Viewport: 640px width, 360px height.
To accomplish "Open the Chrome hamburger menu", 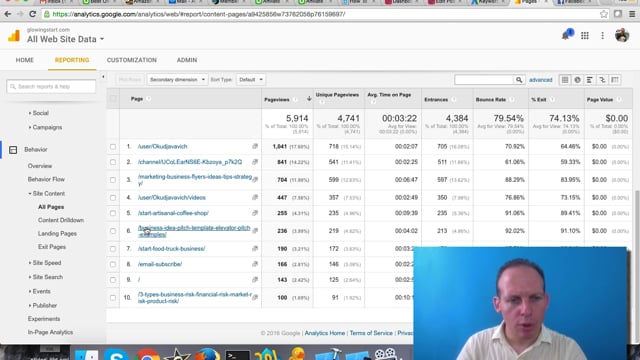I will pyautogui.click(x=632, y=14).
